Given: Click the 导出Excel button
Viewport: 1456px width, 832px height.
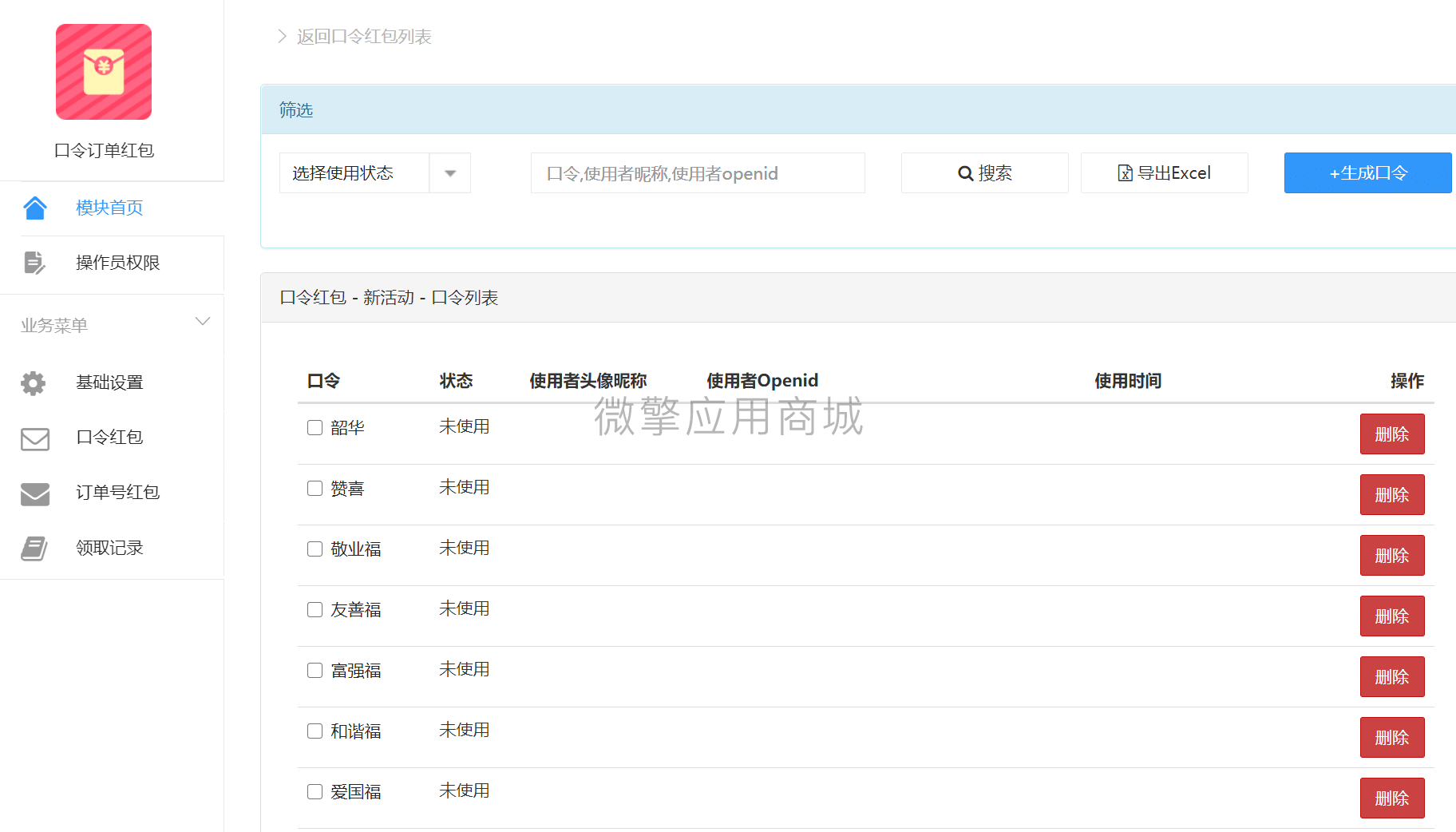Looking at the screenshot, I should (x=1165, y=173).
